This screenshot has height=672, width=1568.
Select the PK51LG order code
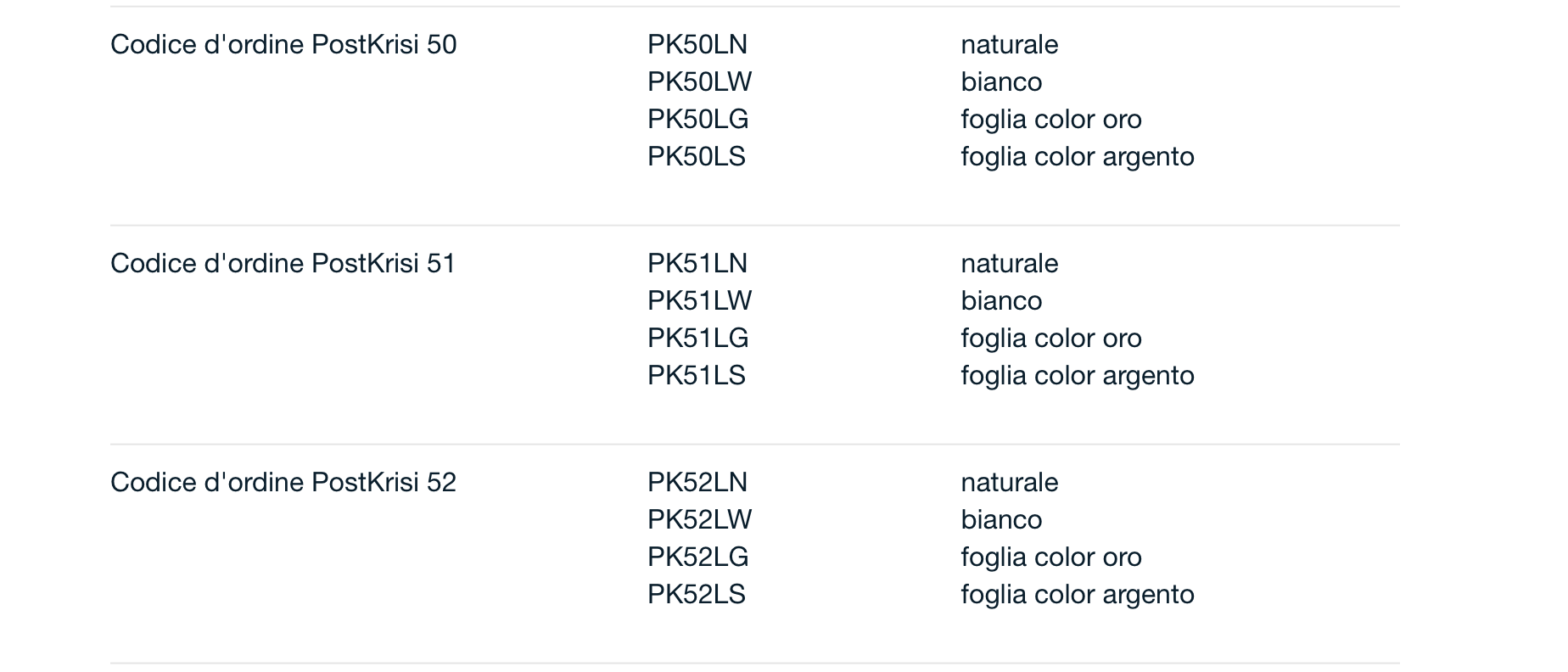coord(697,339)
